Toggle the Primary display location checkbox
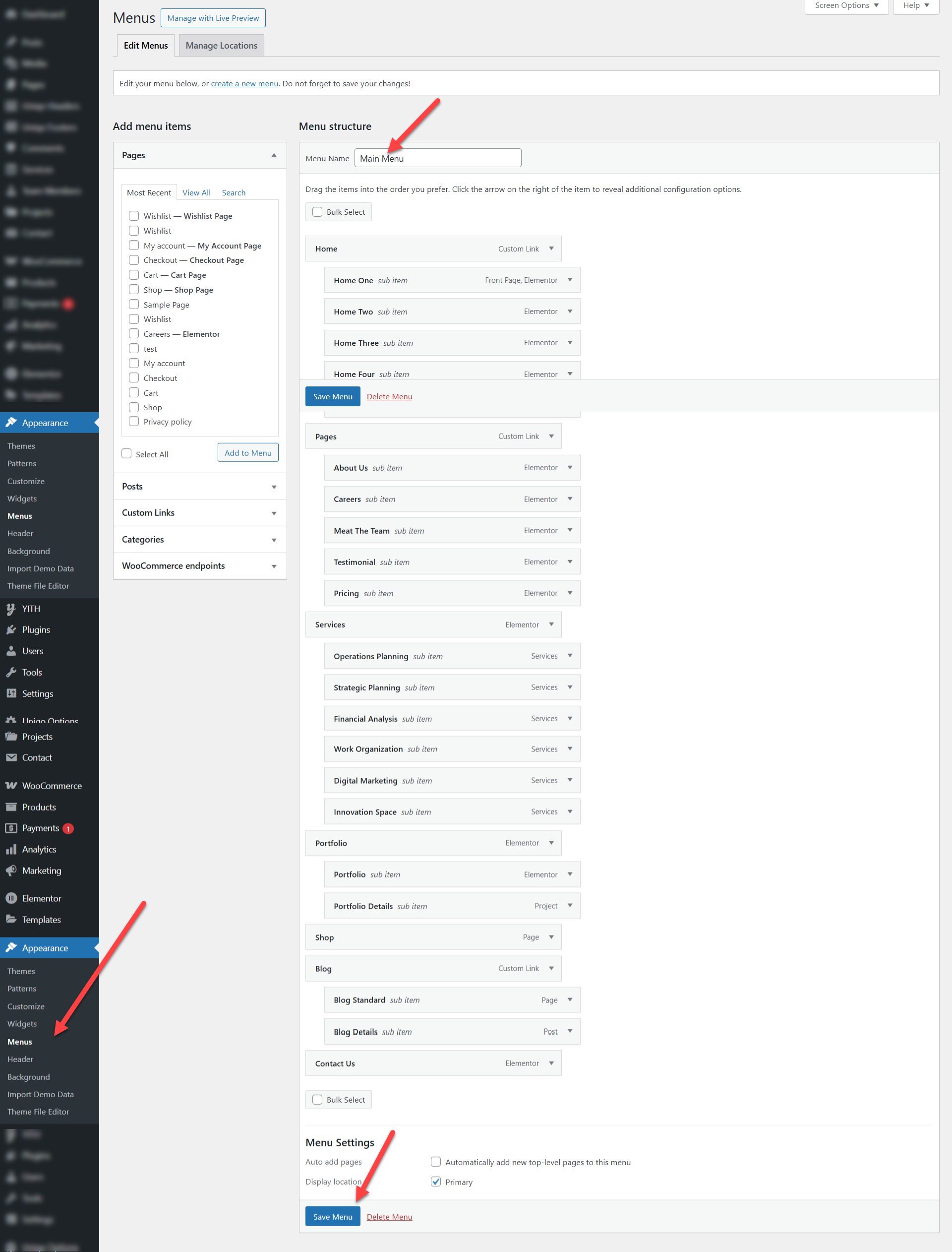The height and width of the screenshot is (1252, 952). [436, 1182]
